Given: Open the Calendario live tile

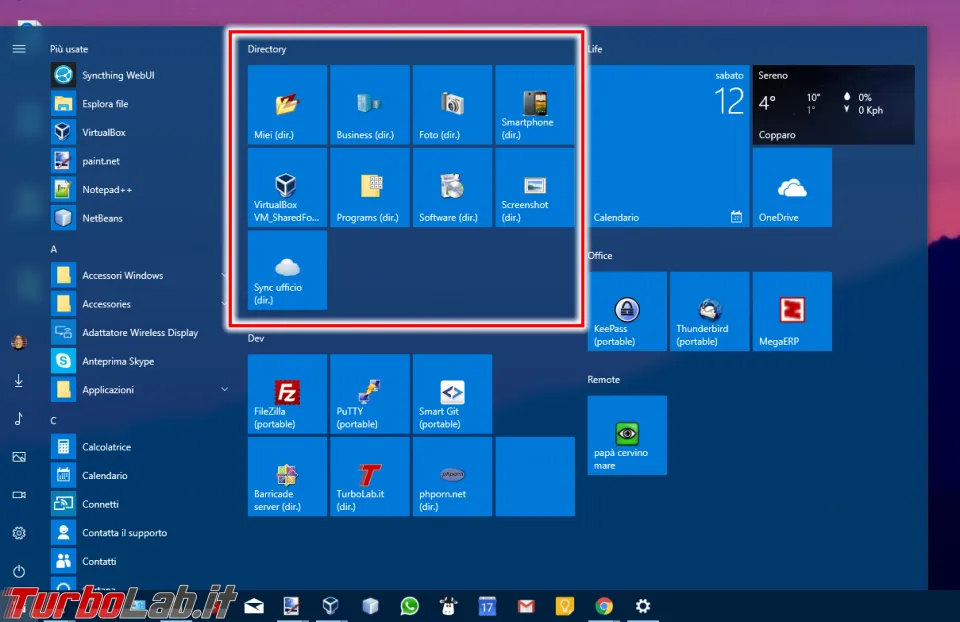Looking at the screenshot, I should 669,146.
